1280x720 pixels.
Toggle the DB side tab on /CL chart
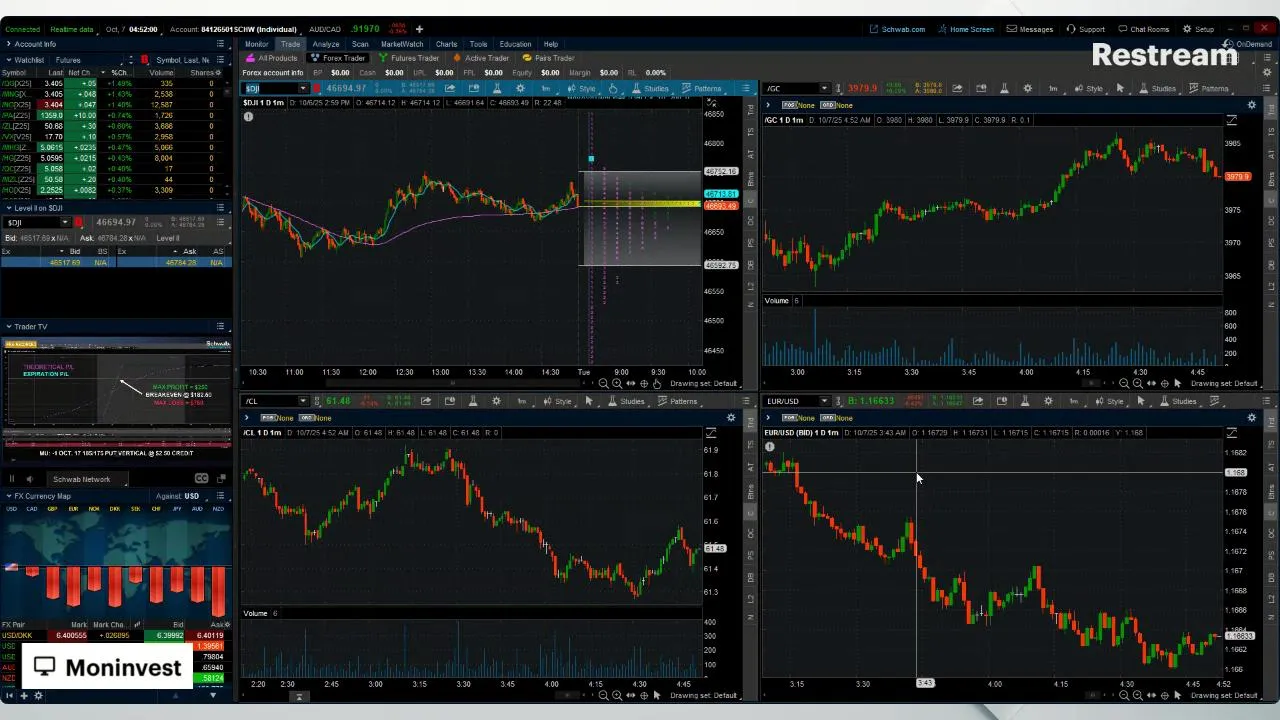point(751,578)
